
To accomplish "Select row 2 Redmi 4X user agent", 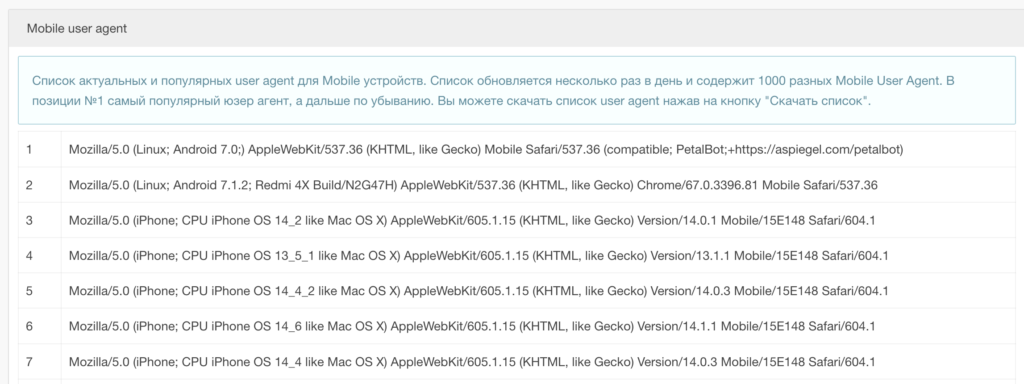I will [x=473, y=185].
